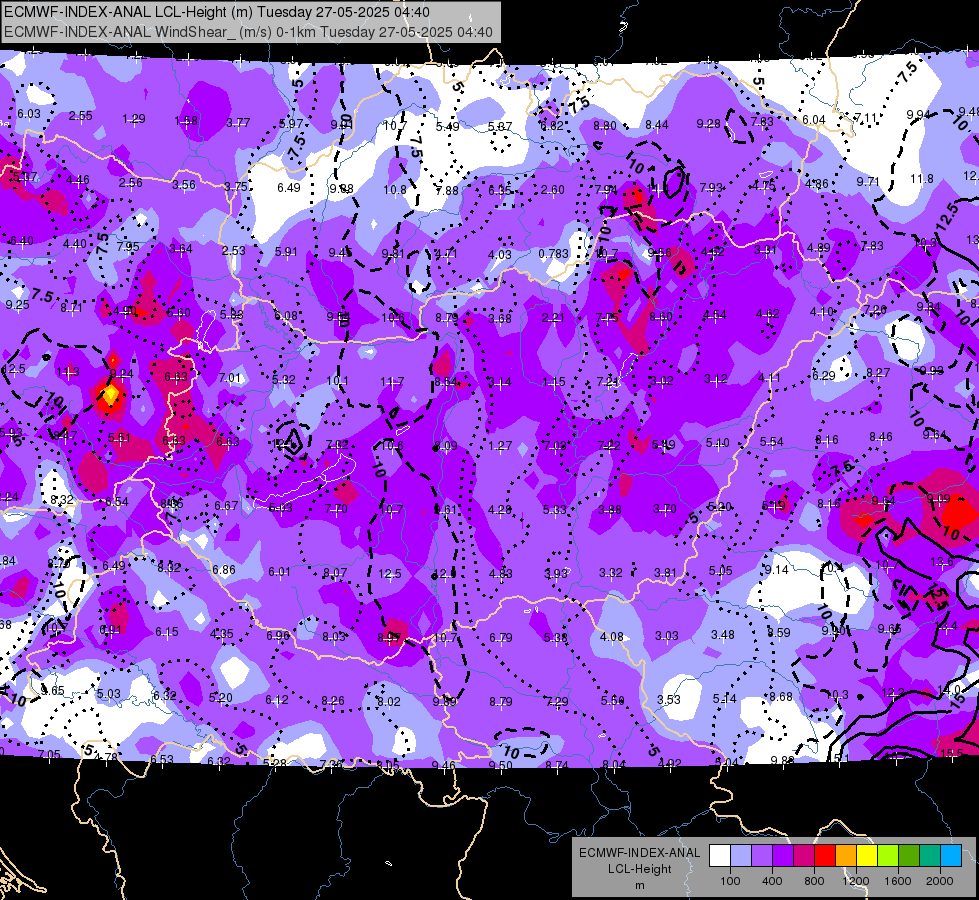Click the wind shear value 3.48
The image size is (979, 900).
pos(722,635)
